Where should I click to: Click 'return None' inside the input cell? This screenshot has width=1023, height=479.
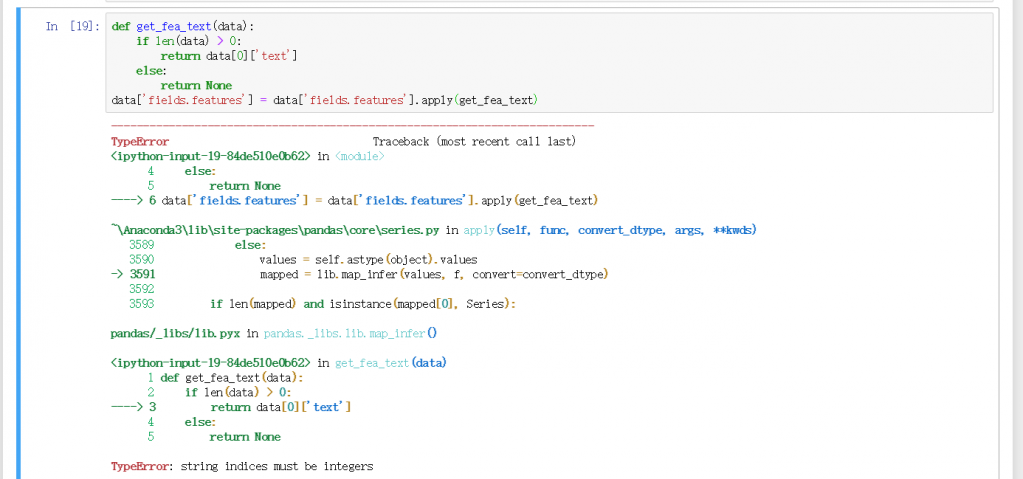(x=196, y=86)
